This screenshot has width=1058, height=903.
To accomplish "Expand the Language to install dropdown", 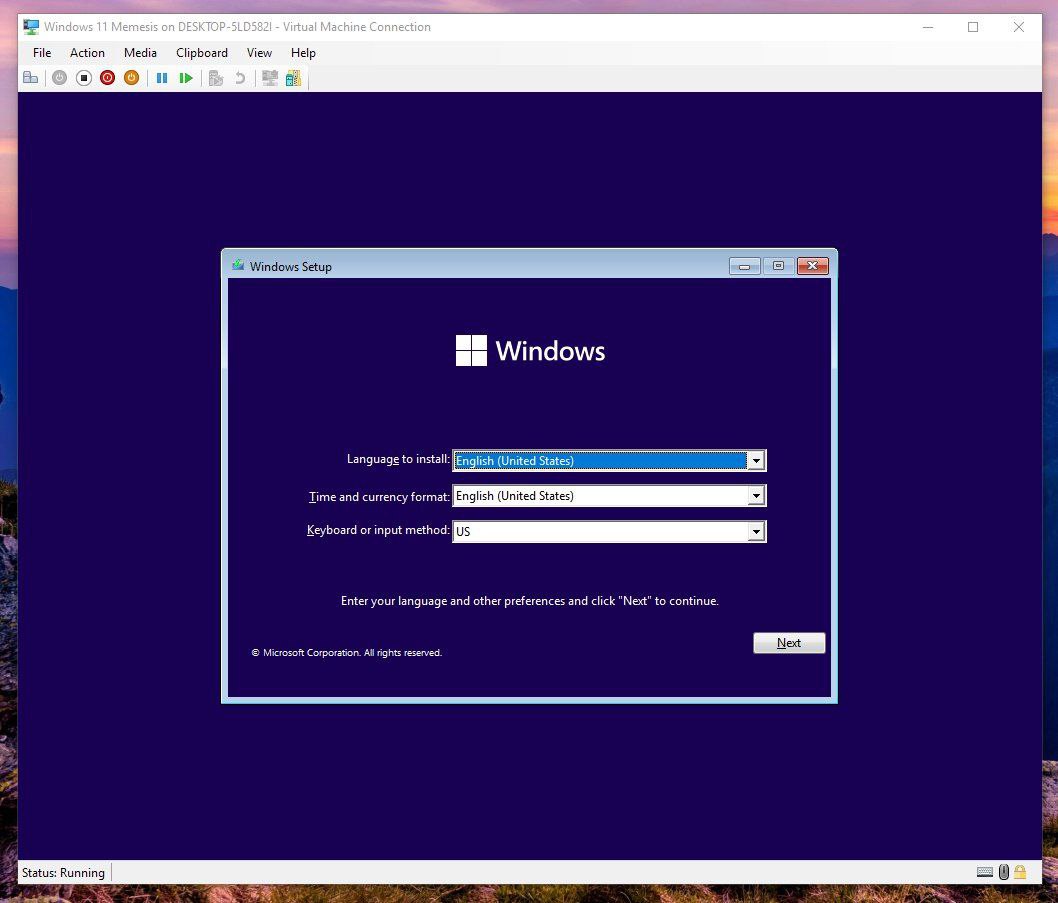I will click(756, 461).
